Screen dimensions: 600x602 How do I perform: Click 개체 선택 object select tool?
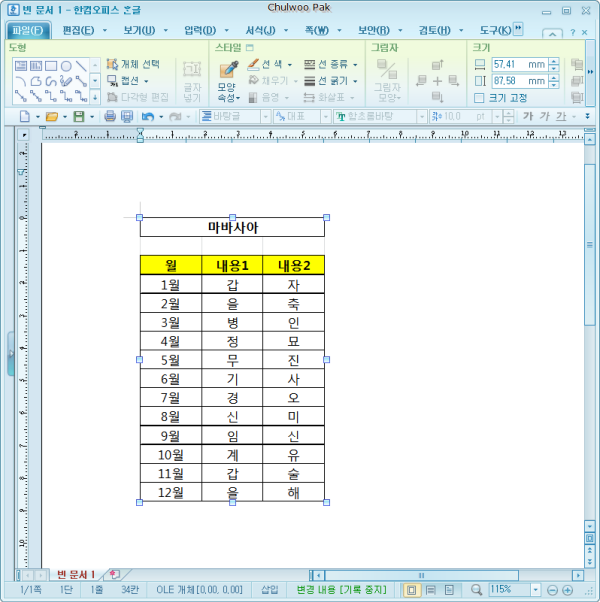pos(133,64)
